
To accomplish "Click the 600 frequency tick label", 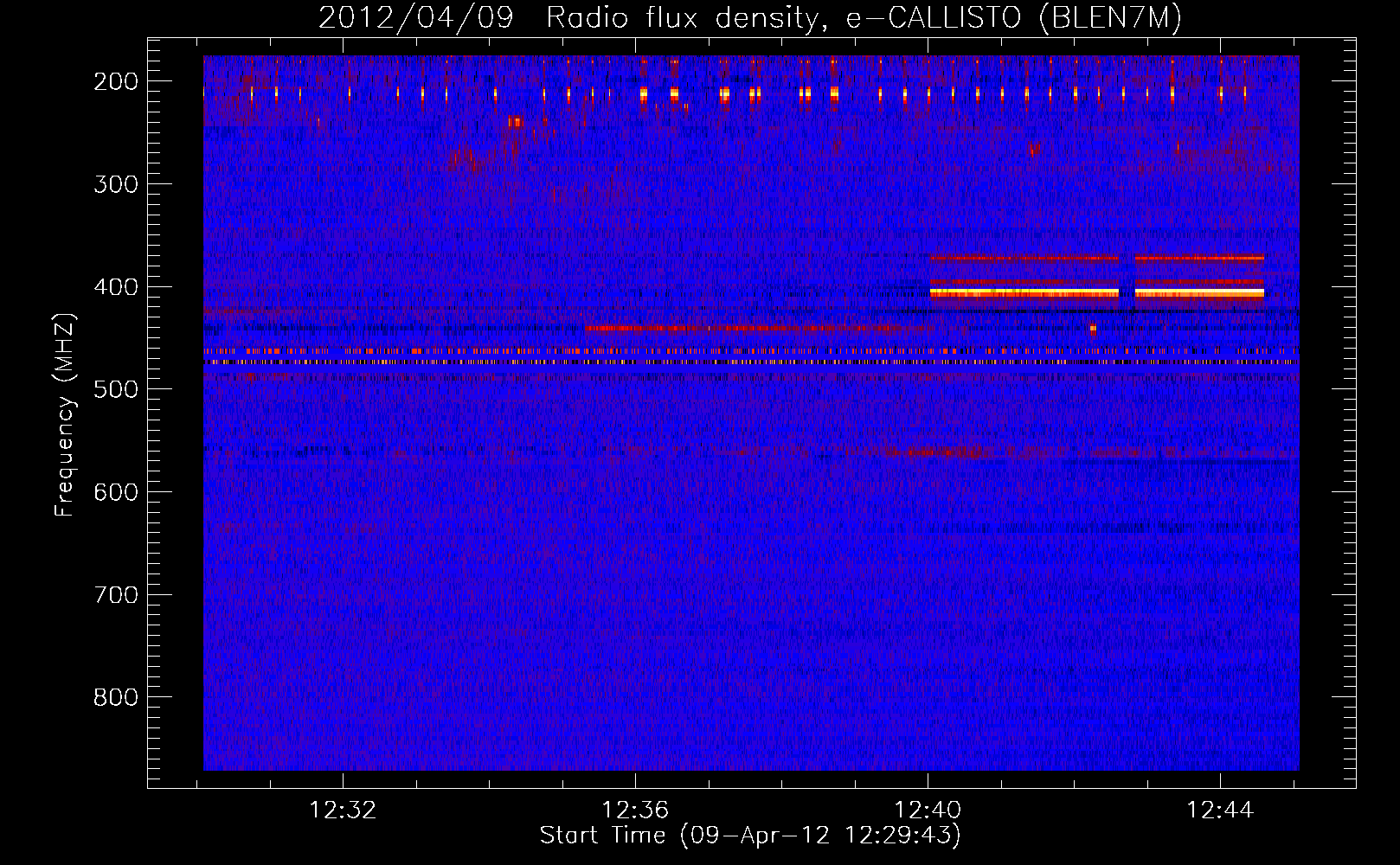I will [x=116, y=492].
